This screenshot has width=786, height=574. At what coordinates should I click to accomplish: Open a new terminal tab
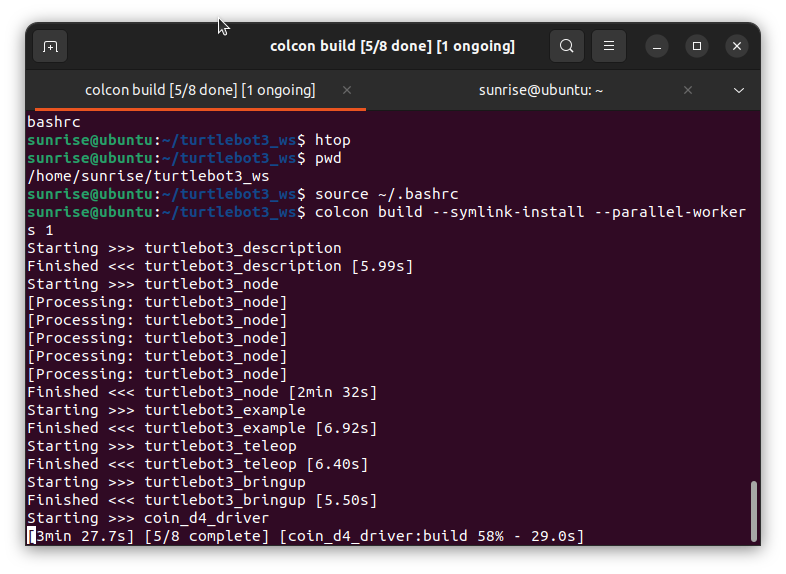click(x=50, y=46)
